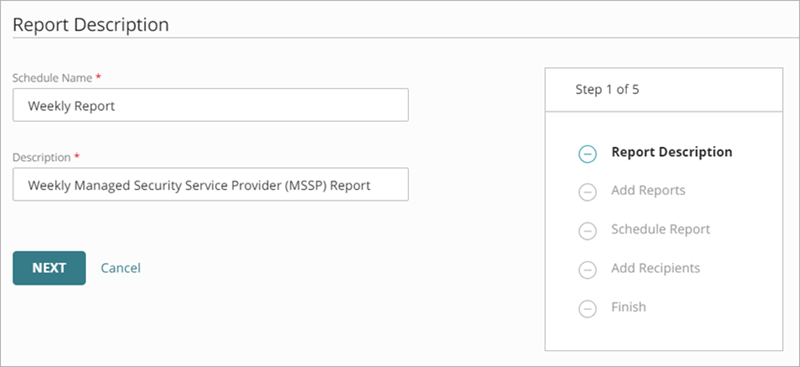Image resolution: width=800 pixels, height=367 pixels.
Task: Select the Finish step icon
Action: (x=587, y=309)
